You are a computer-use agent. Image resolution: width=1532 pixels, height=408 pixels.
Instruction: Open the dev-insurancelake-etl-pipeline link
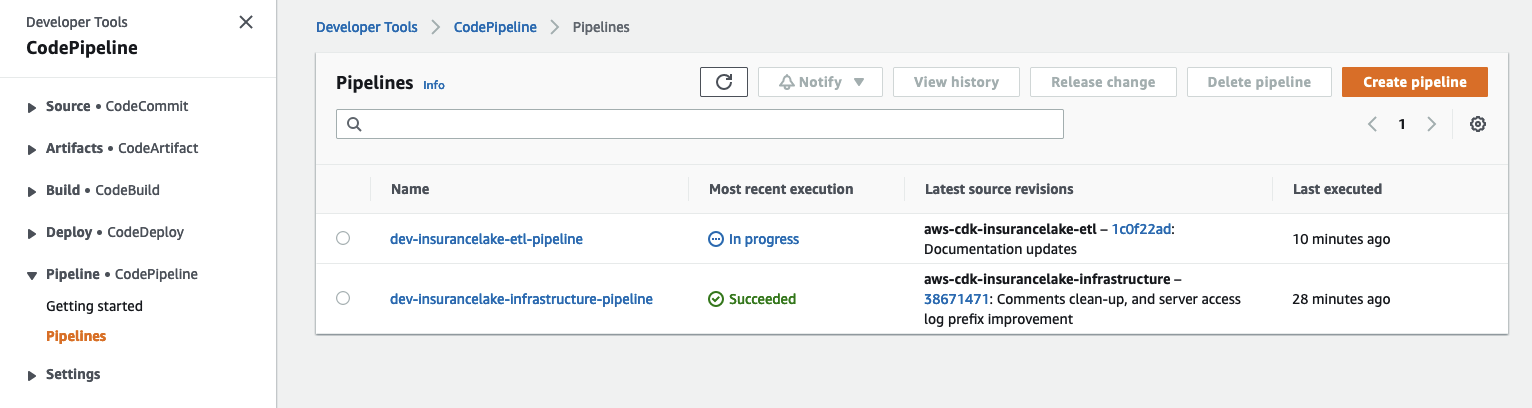click(486, 239)
